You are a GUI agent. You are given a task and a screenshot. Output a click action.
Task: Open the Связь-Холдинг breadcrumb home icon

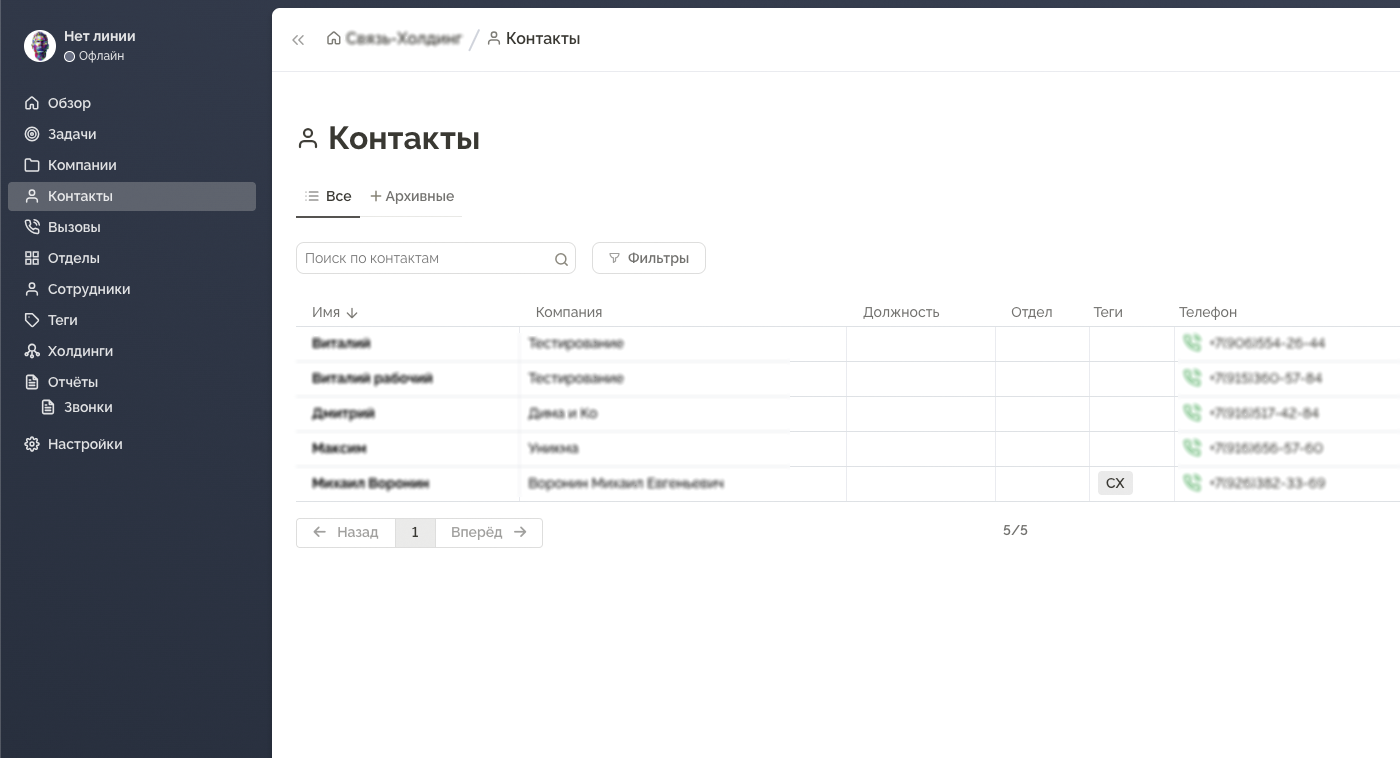click(x=334, y=38)
